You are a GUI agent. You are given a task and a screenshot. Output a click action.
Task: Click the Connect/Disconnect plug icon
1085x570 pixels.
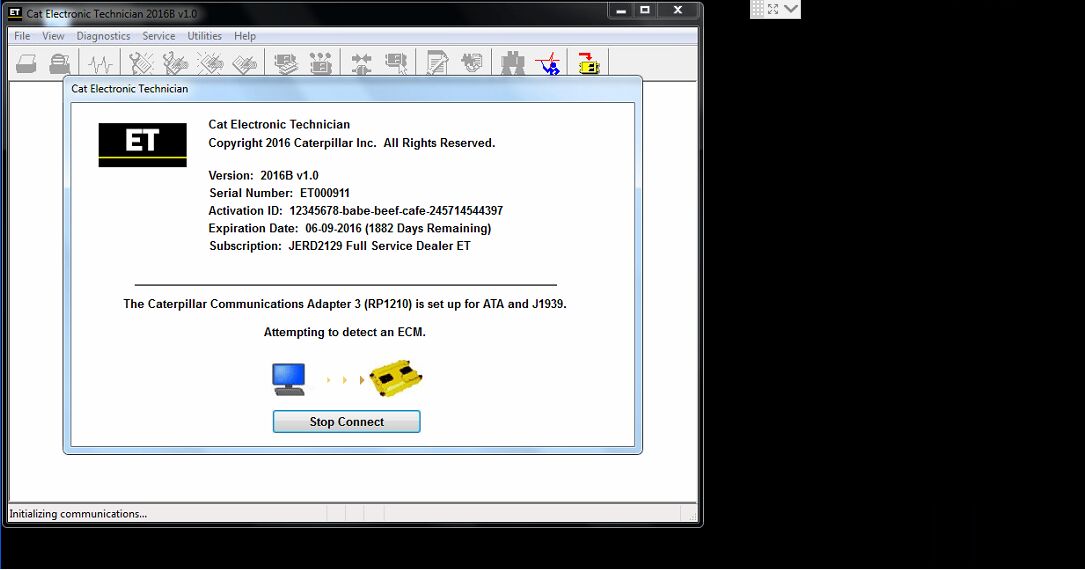pyautogui.click(x=361, y=64)
